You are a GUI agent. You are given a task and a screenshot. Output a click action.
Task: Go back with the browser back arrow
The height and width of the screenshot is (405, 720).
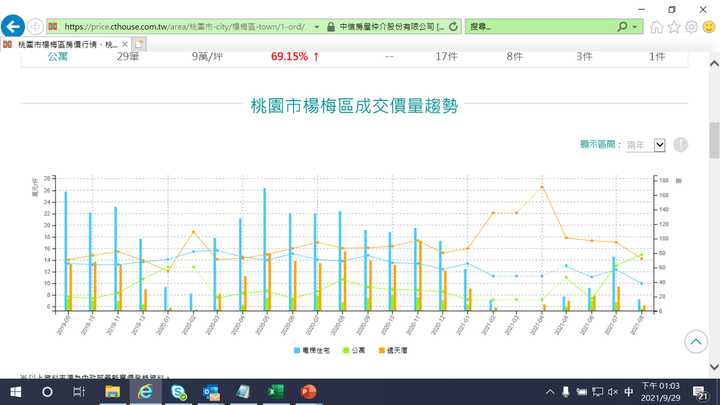(x=13, y=26)
